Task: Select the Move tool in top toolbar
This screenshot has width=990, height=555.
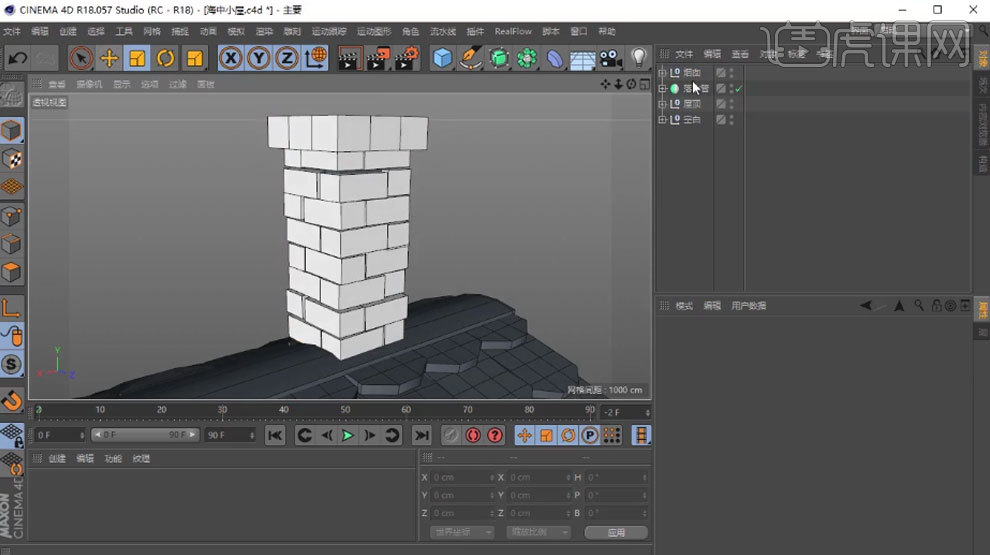Action: point(109,58)
